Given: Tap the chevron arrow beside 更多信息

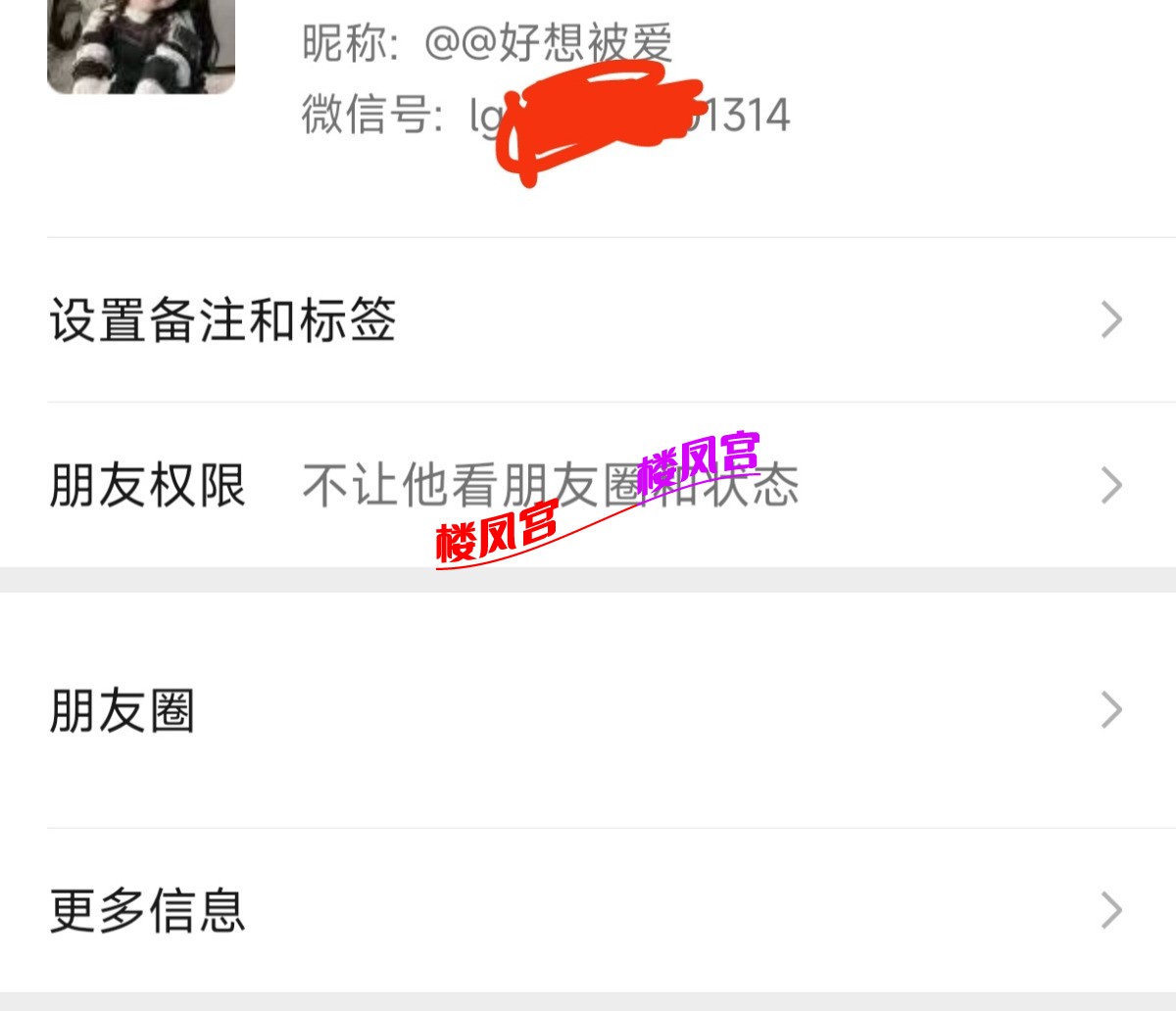Looking at the screenshot, I should 1111,910.
